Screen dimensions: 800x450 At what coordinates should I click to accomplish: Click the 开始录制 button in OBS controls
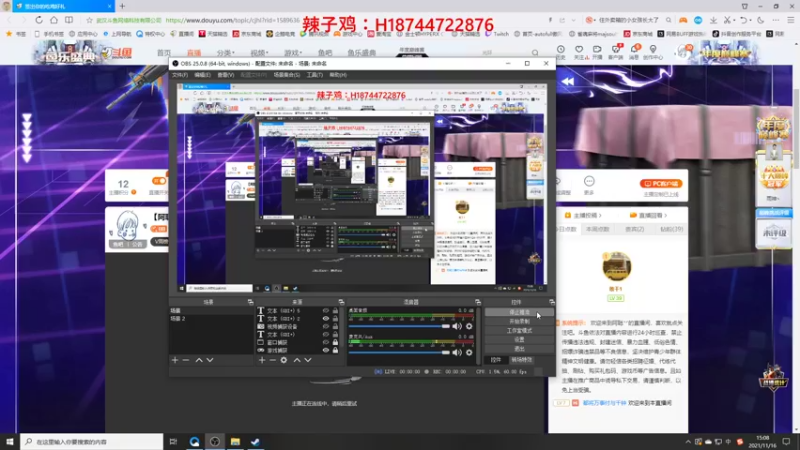[x=519, y=321]
